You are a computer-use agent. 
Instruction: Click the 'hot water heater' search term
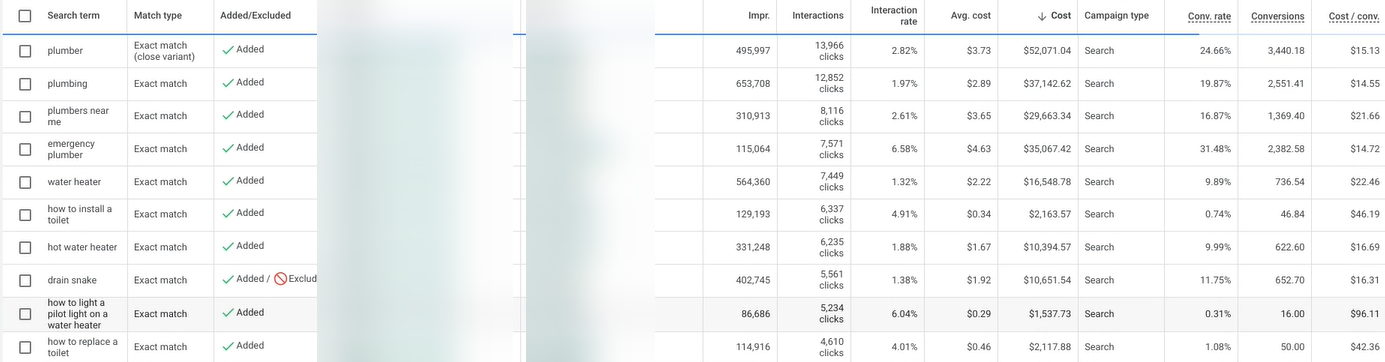point(82,247)
